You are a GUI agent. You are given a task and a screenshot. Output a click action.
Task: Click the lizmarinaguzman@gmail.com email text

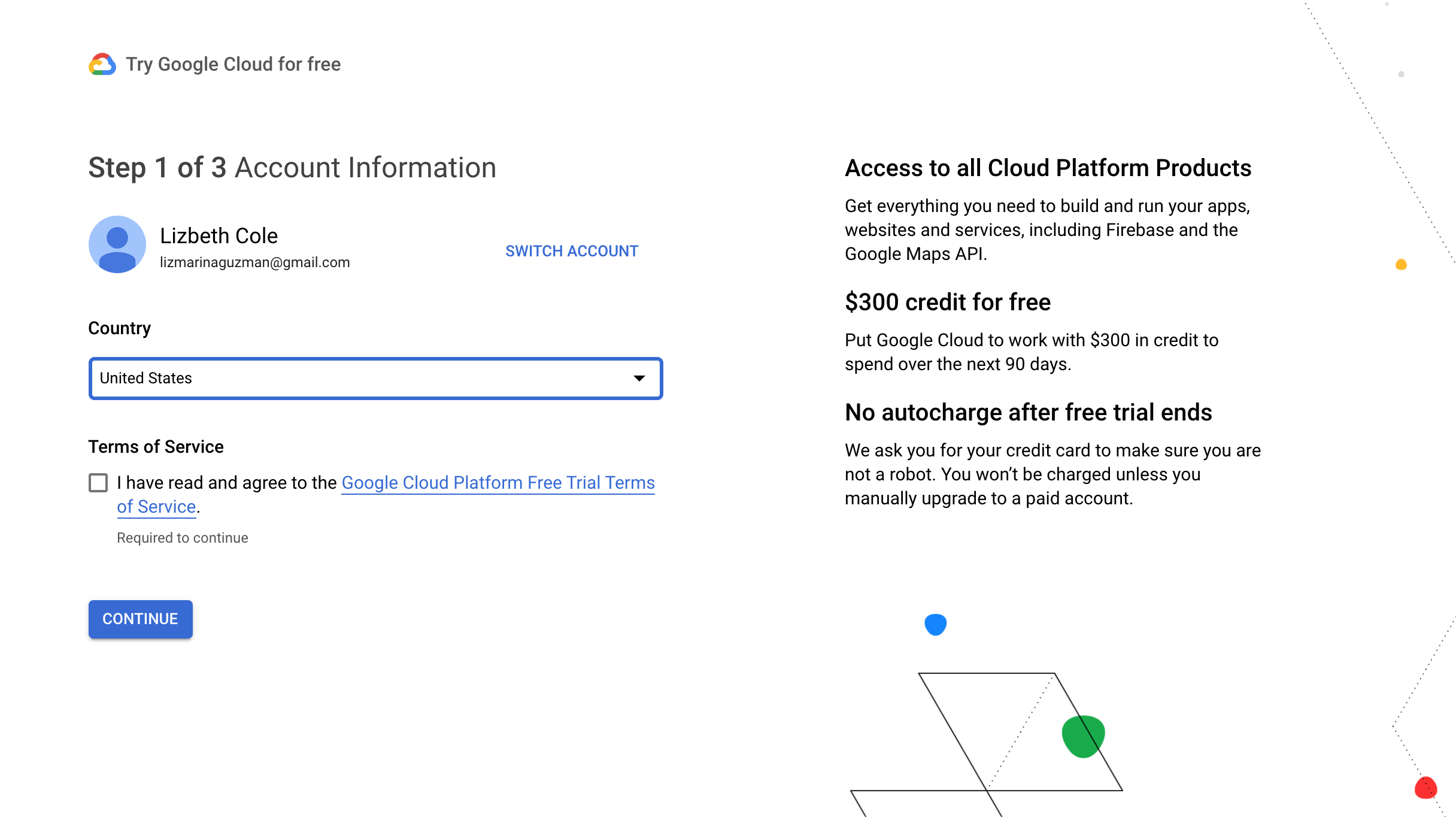pyautogui.click(x=254, y=262)
